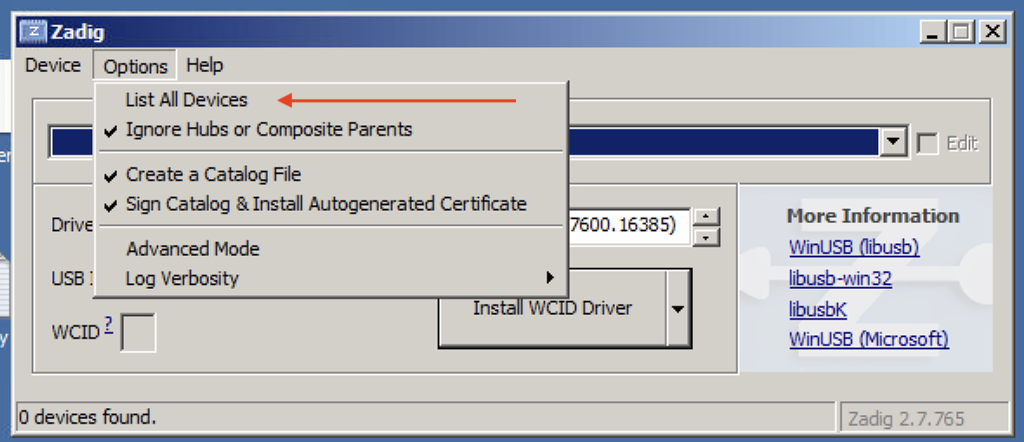
Task: Toggle the Edit checkbox
Action: coord(927,143)
